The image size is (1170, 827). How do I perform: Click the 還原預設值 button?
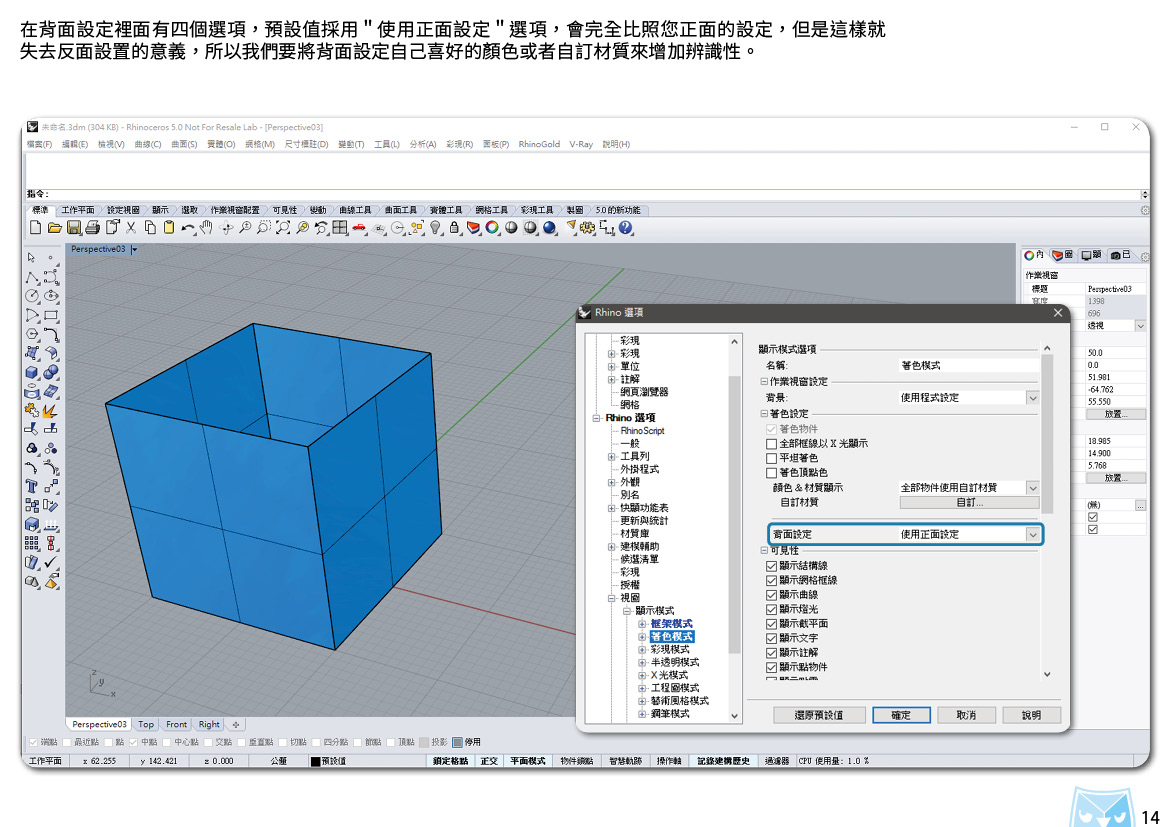pyautogui.click(x=819, y=715)
